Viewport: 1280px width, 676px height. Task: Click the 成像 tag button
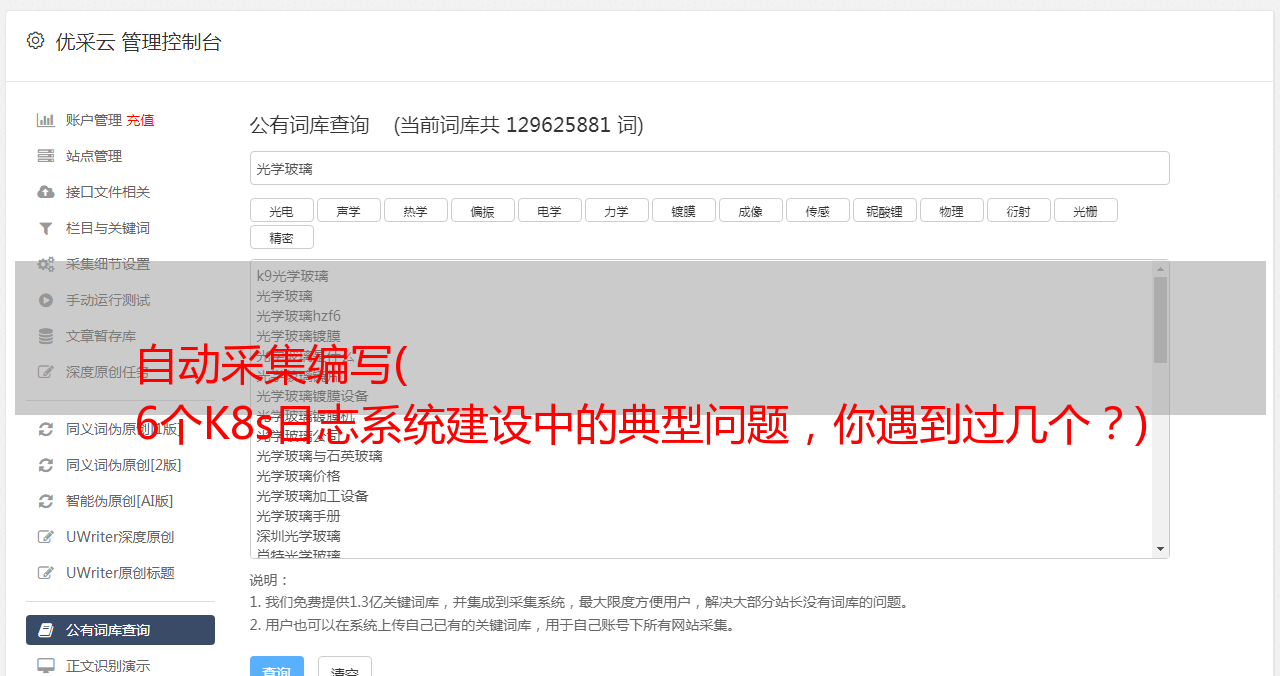tap(750, 211)
